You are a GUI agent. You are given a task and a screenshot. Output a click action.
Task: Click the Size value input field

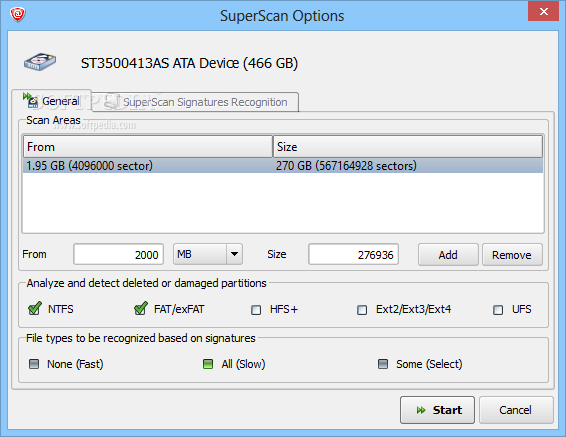pyautogui.click(x=353, y=254)
